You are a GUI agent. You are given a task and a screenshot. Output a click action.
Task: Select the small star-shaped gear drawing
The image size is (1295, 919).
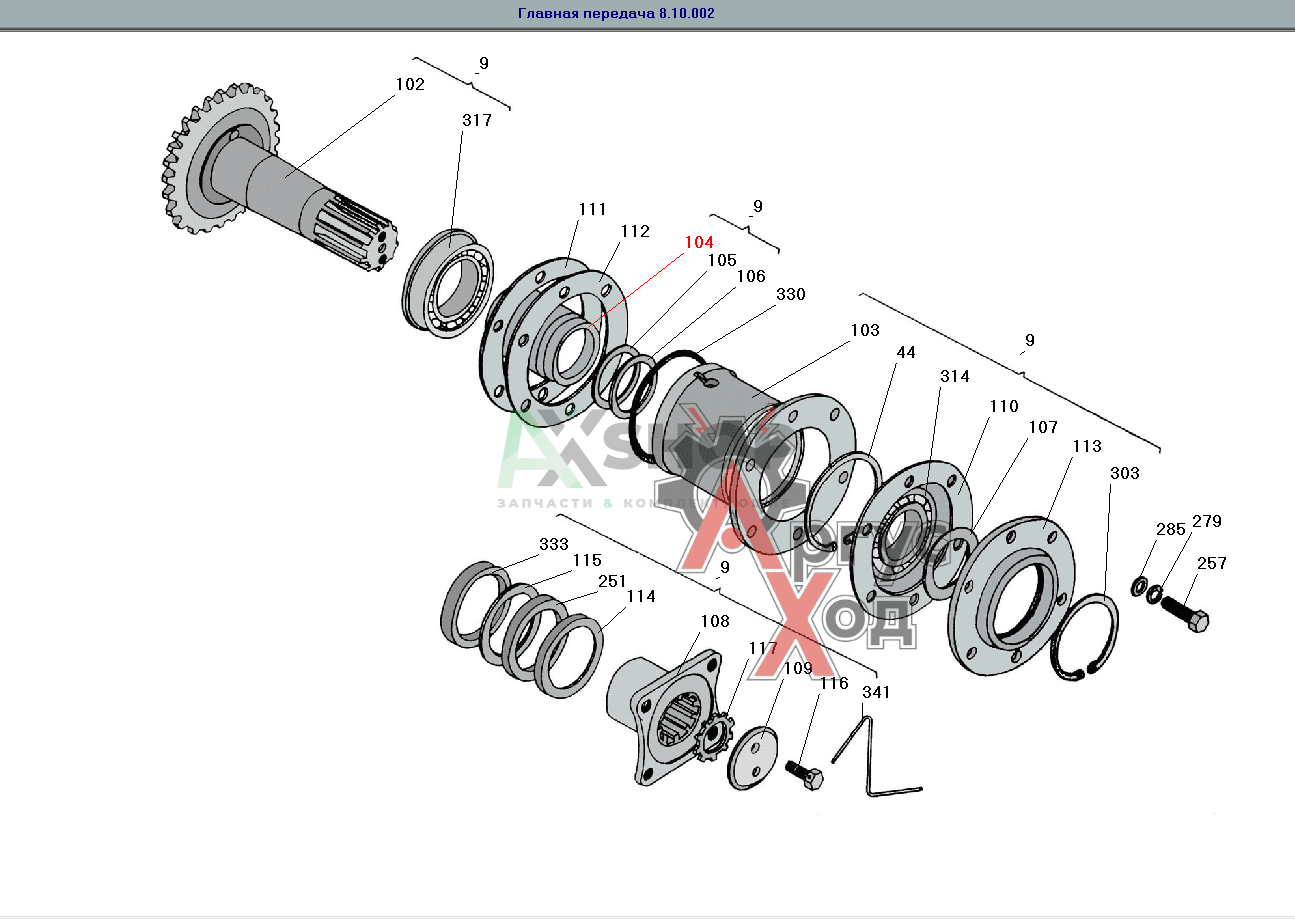pyautogui.click(x=713, y=743)
